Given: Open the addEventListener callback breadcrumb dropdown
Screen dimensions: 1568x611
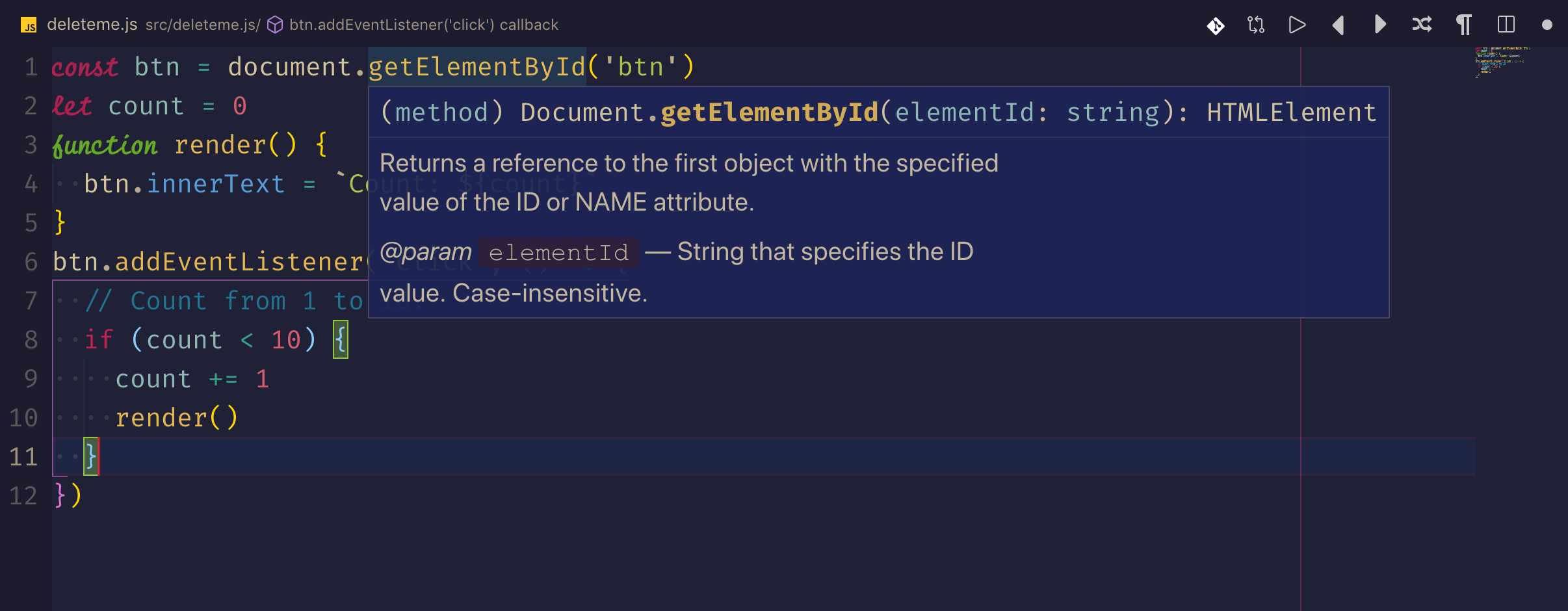Looking at the screenshot, I should [x=423, y=25].
